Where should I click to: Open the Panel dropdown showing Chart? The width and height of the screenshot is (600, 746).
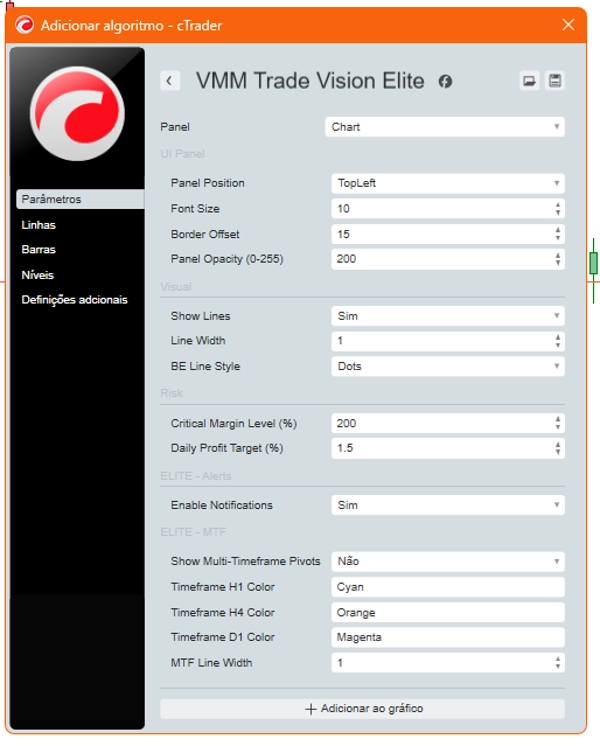[445, 127]
